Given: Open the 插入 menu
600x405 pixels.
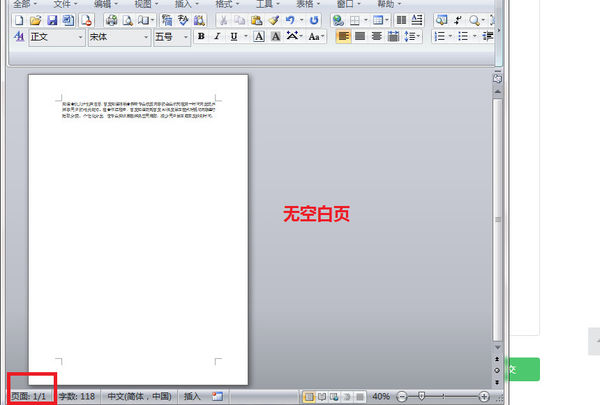Looking at the screenshot, I should [x=187, y=4].
